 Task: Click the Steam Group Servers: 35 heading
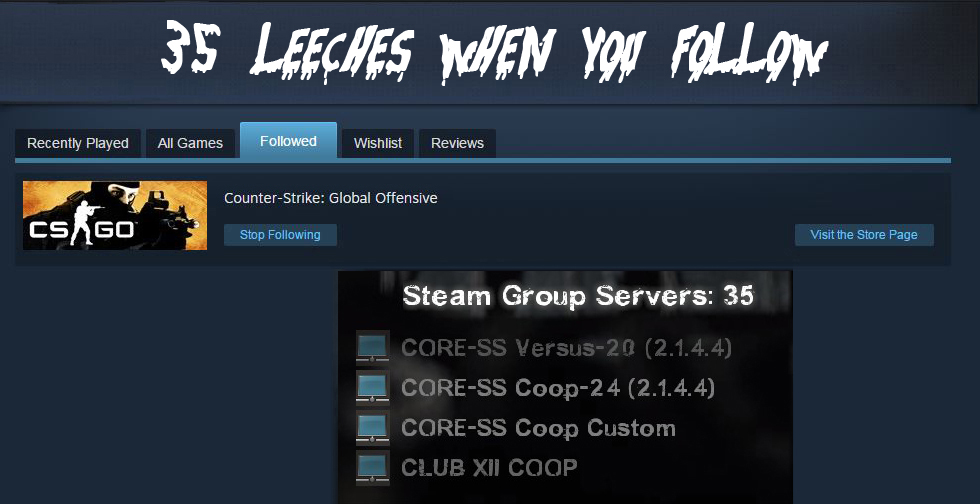click(x=578, y=296)
